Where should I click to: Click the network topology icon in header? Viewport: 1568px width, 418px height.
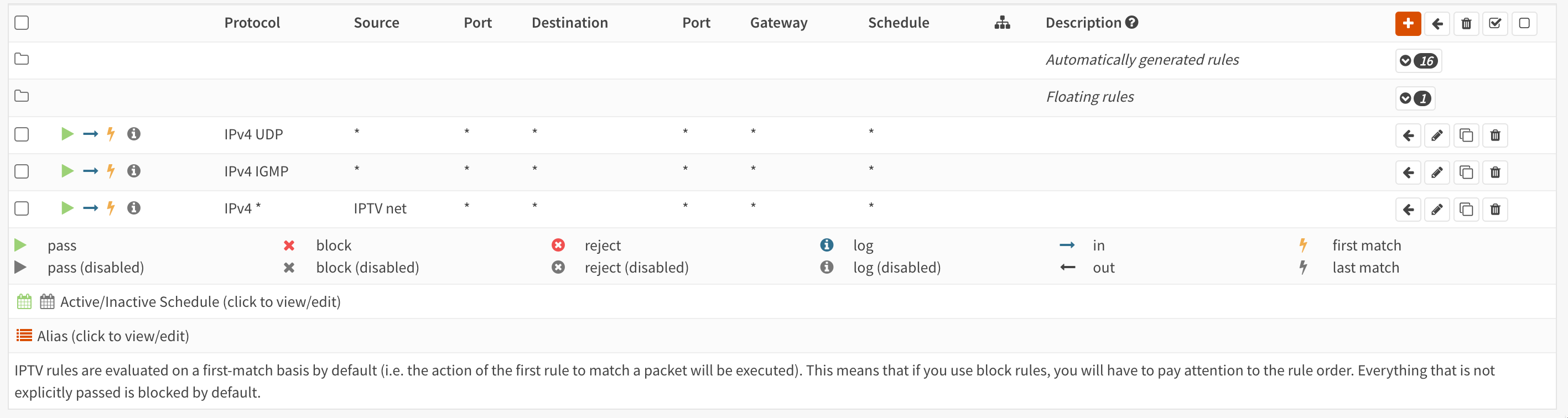tap(1002, 23)
